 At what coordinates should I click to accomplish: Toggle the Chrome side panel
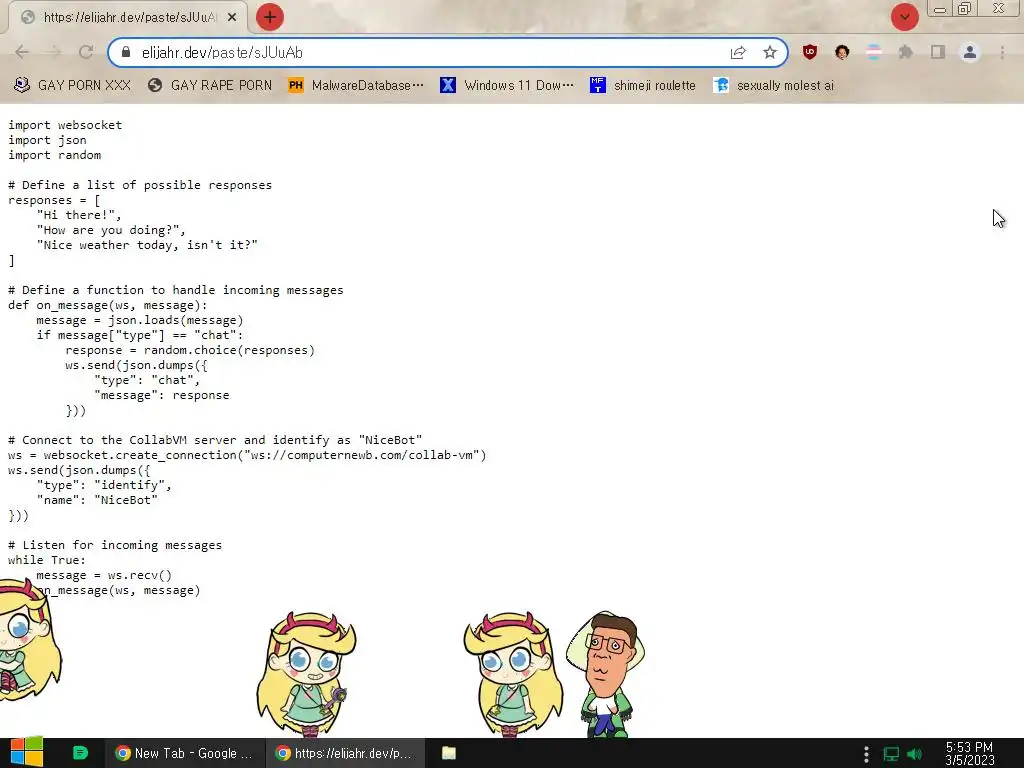coord(938,52)
